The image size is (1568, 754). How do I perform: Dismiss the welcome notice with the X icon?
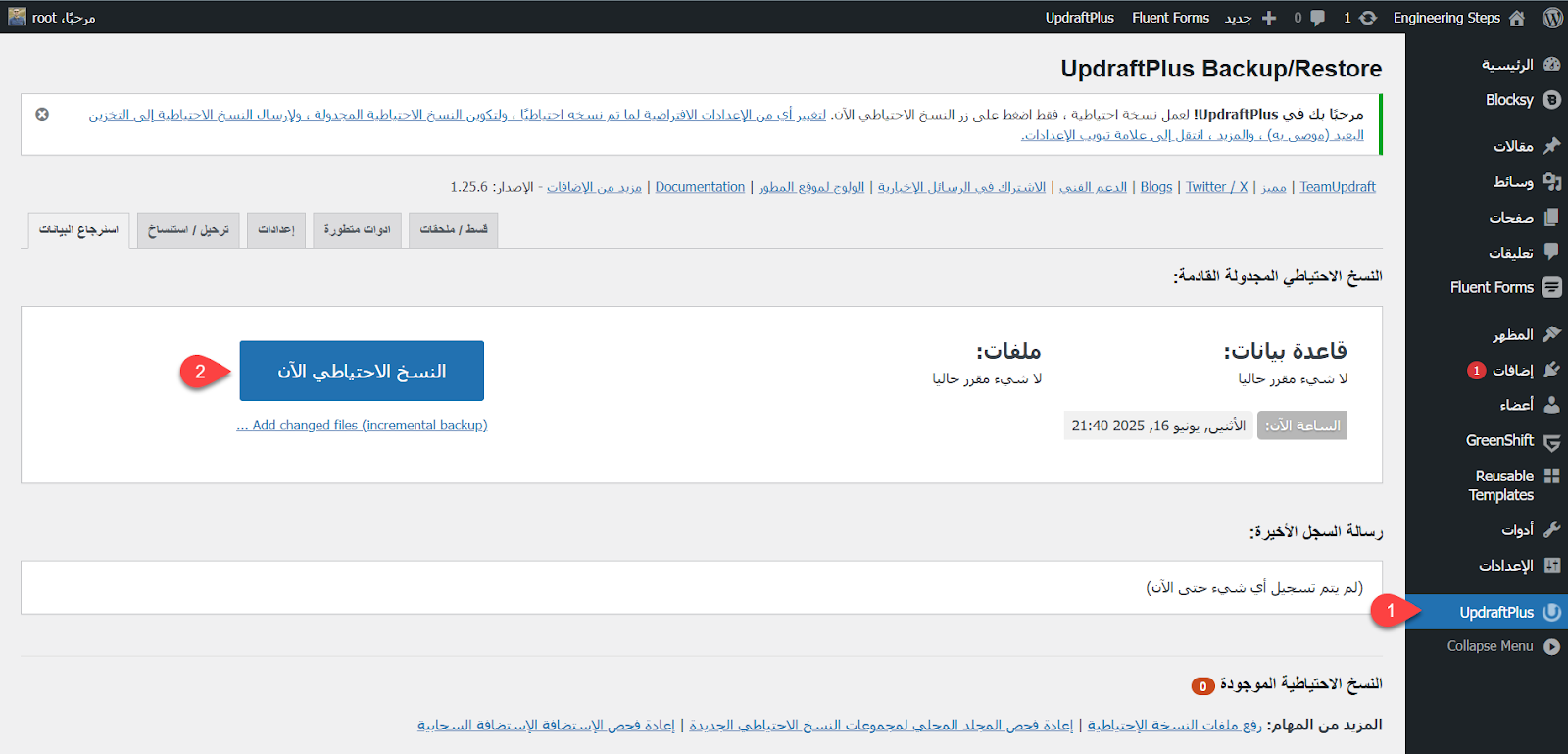coord(42,114)
